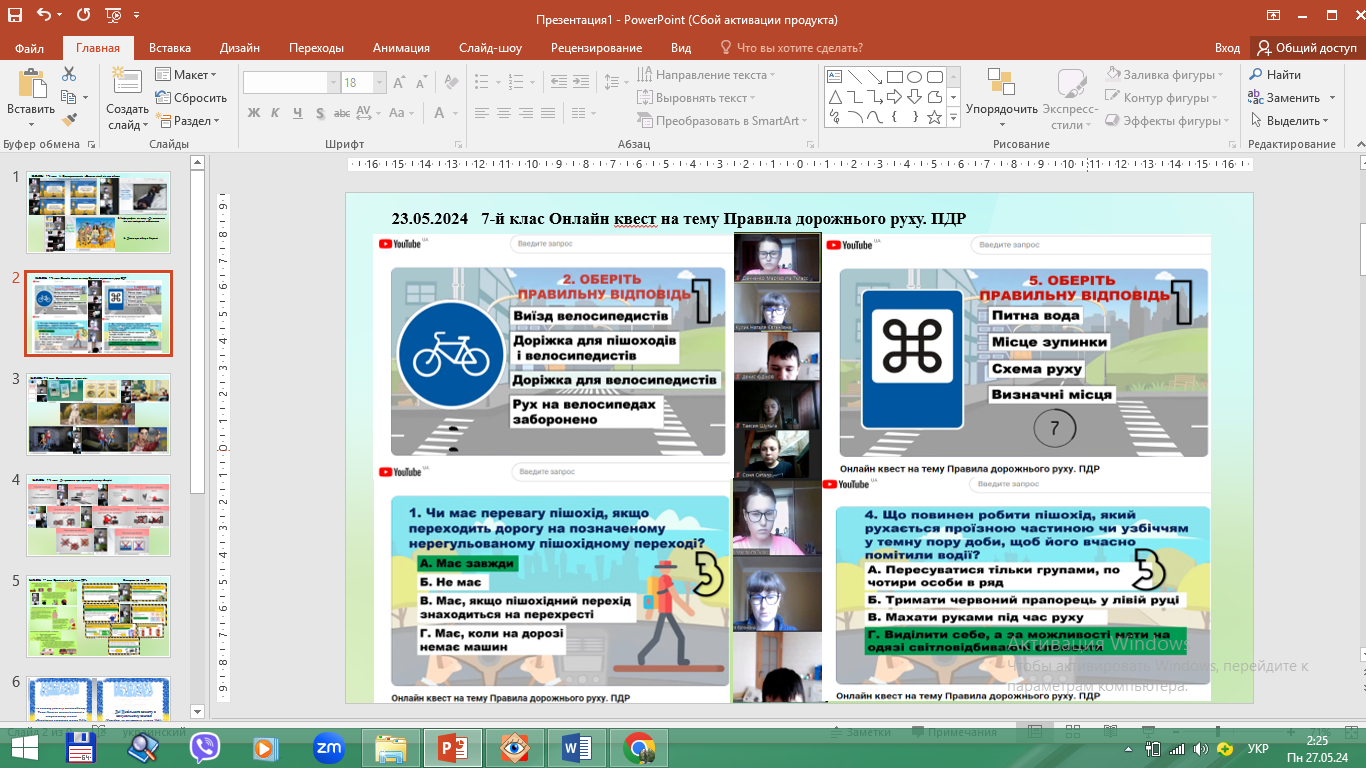1366x768 pixels.
Task: Toggle the Заметки notes pane
Action: coord(860,732)
